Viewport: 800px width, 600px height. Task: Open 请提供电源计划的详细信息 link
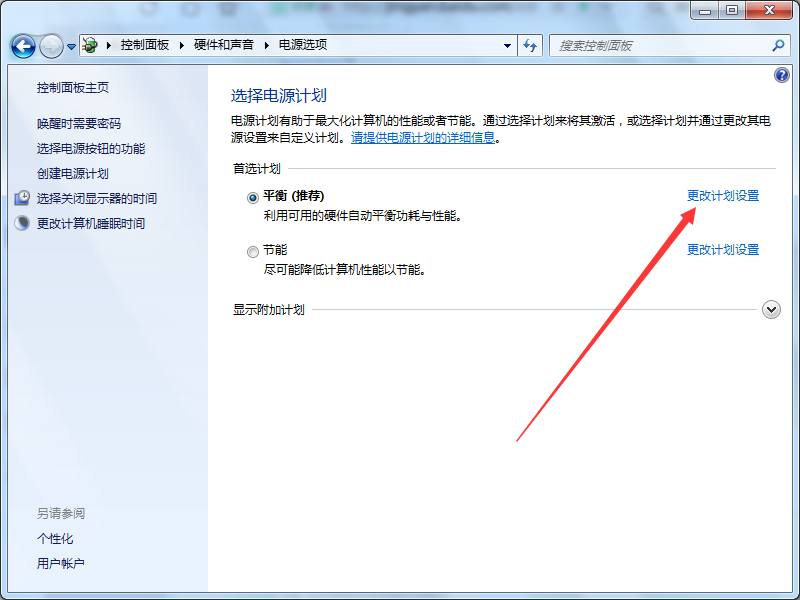click(423, 138)
